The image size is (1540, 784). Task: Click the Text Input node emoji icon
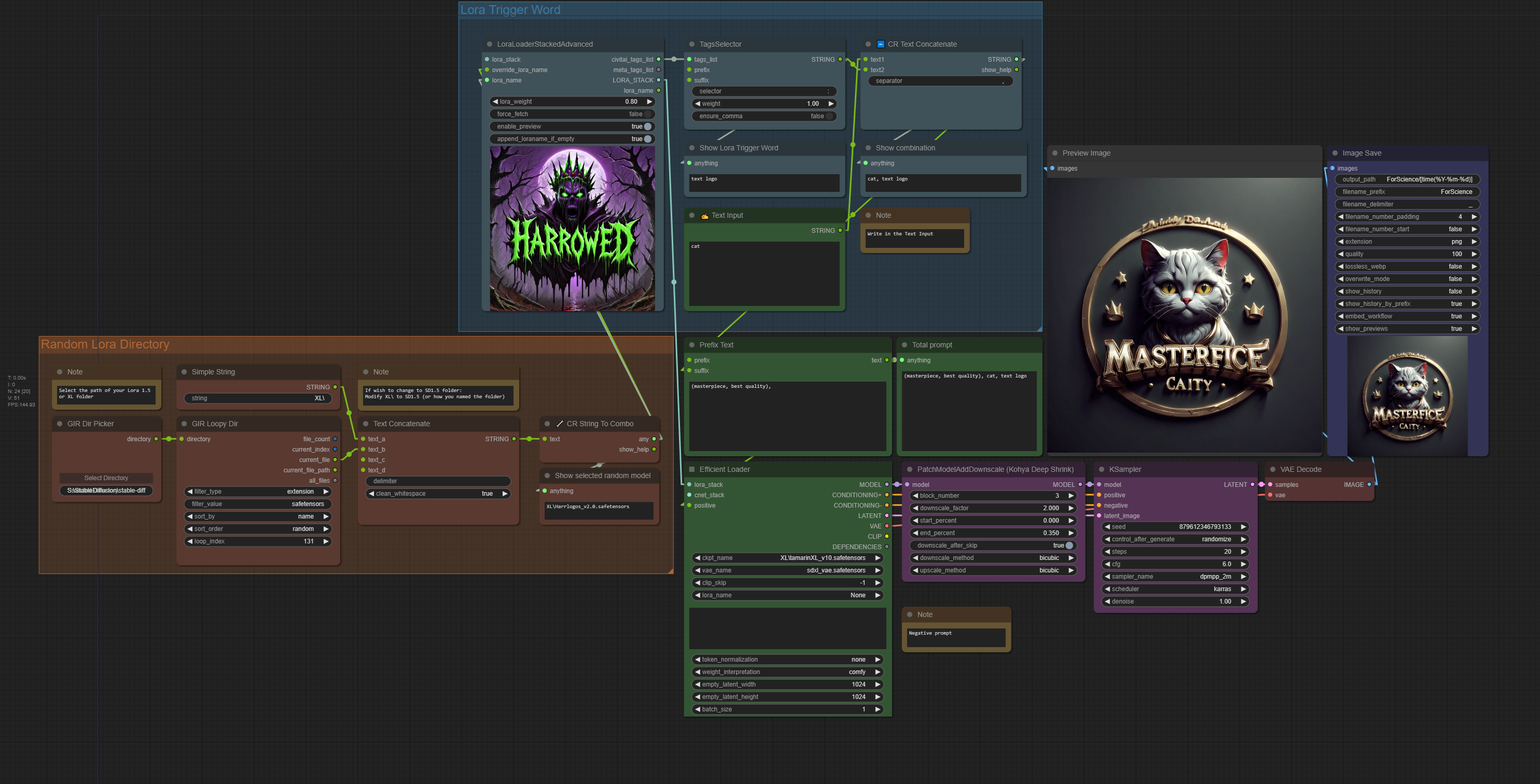[704, 216]
